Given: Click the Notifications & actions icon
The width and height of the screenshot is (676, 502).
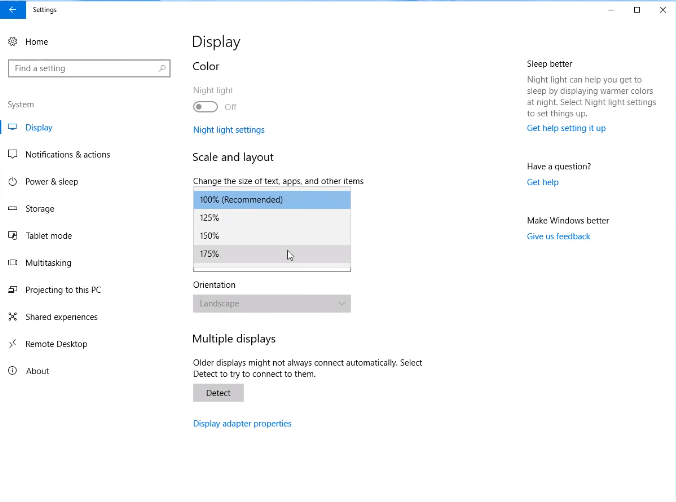Looking at the screenshot, I should [13, 155].
